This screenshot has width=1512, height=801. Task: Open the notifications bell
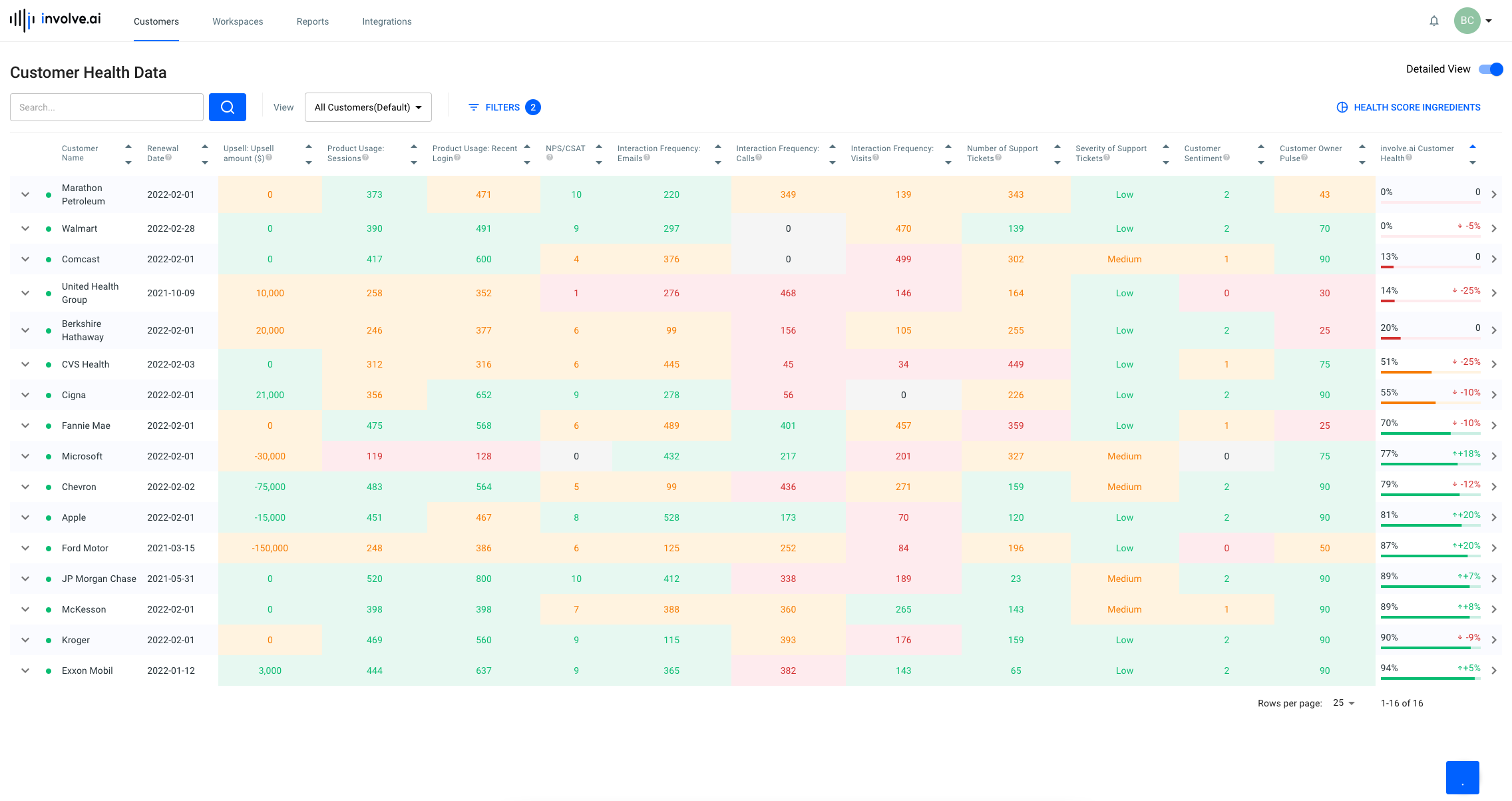pyautogui.click(x=1434, y=21)
